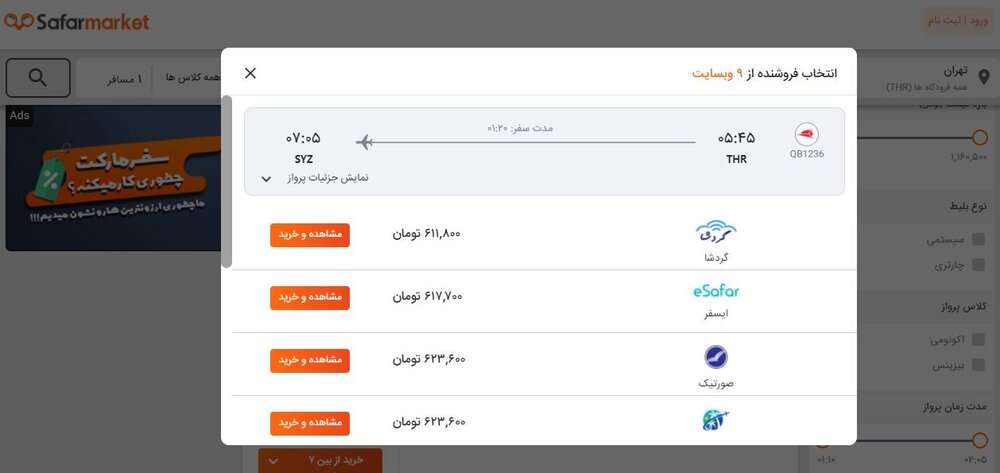Click مشاهده و خرید for Gardesha 611,800
This screenshot has height=473, width=1000.
(x=310, y=234)
